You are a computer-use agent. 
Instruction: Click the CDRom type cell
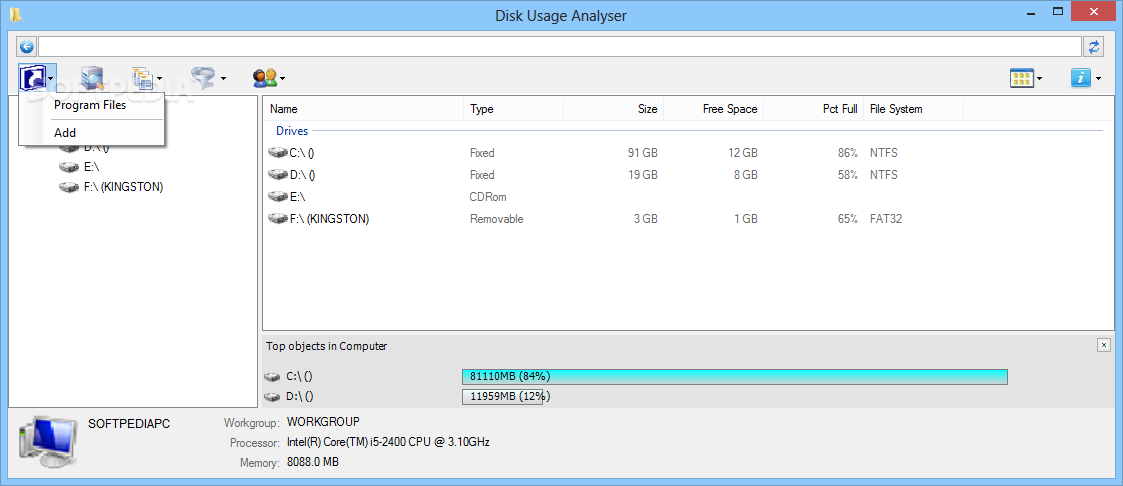coord(488,197)
